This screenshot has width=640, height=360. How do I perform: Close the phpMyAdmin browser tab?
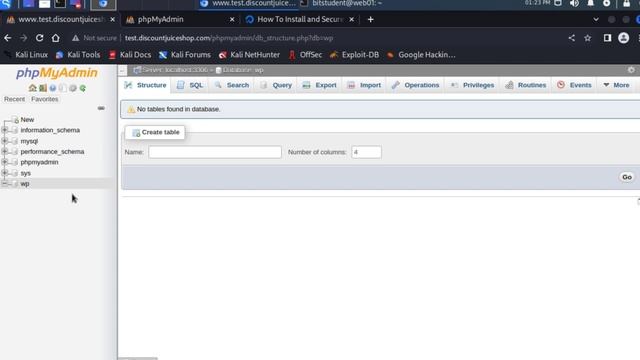pyautogui.click(x=232, y=20)
